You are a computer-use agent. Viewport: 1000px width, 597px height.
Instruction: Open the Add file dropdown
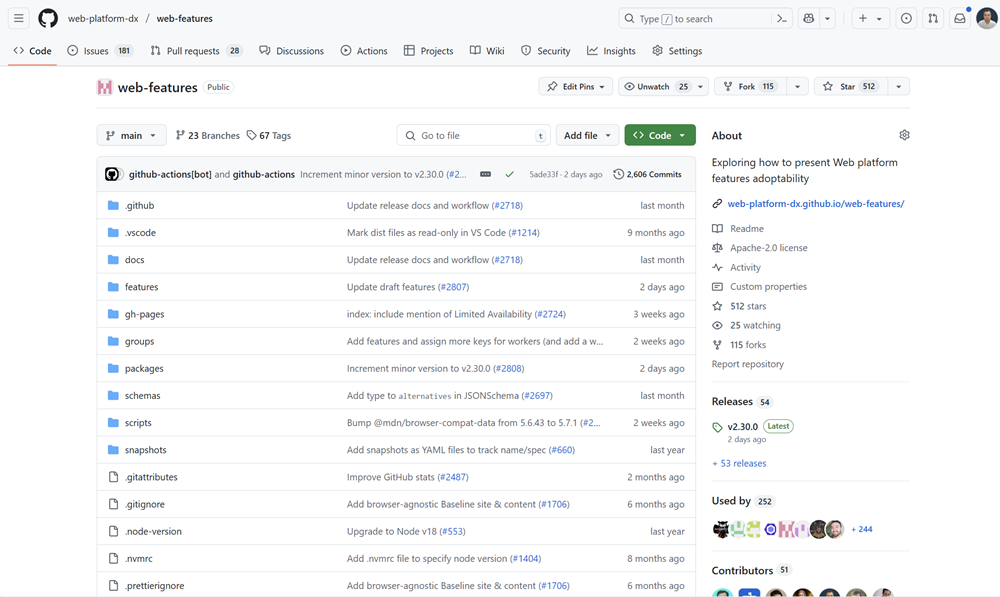click(x=587, y=135)
